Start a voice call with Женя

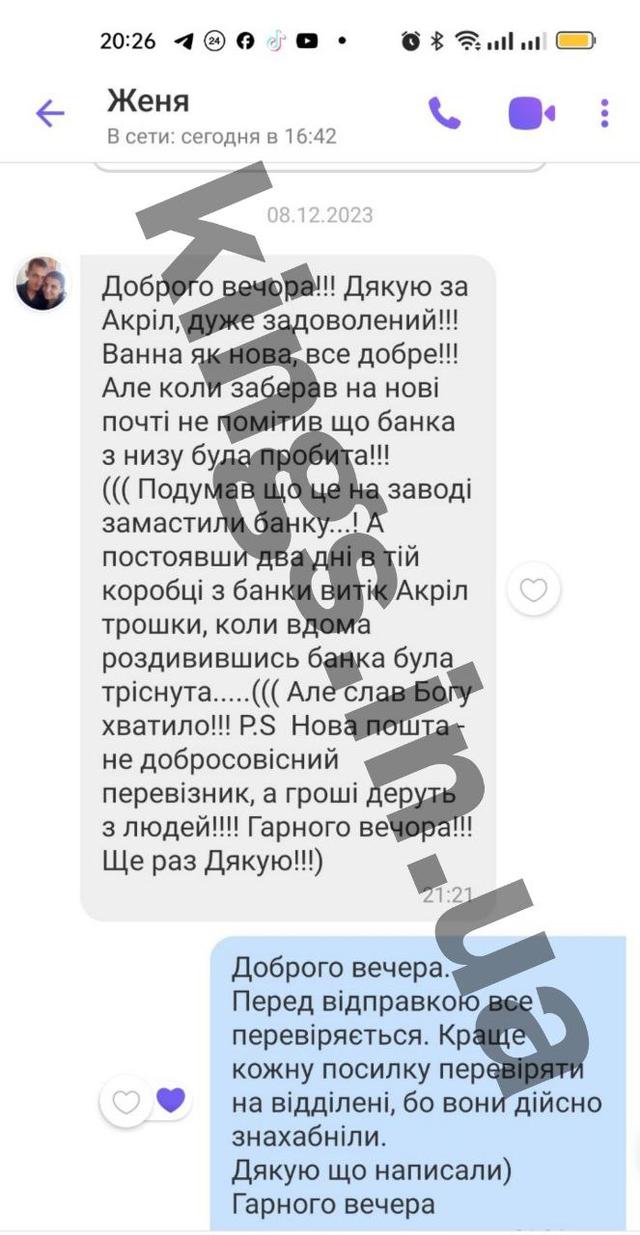[445, 113]
